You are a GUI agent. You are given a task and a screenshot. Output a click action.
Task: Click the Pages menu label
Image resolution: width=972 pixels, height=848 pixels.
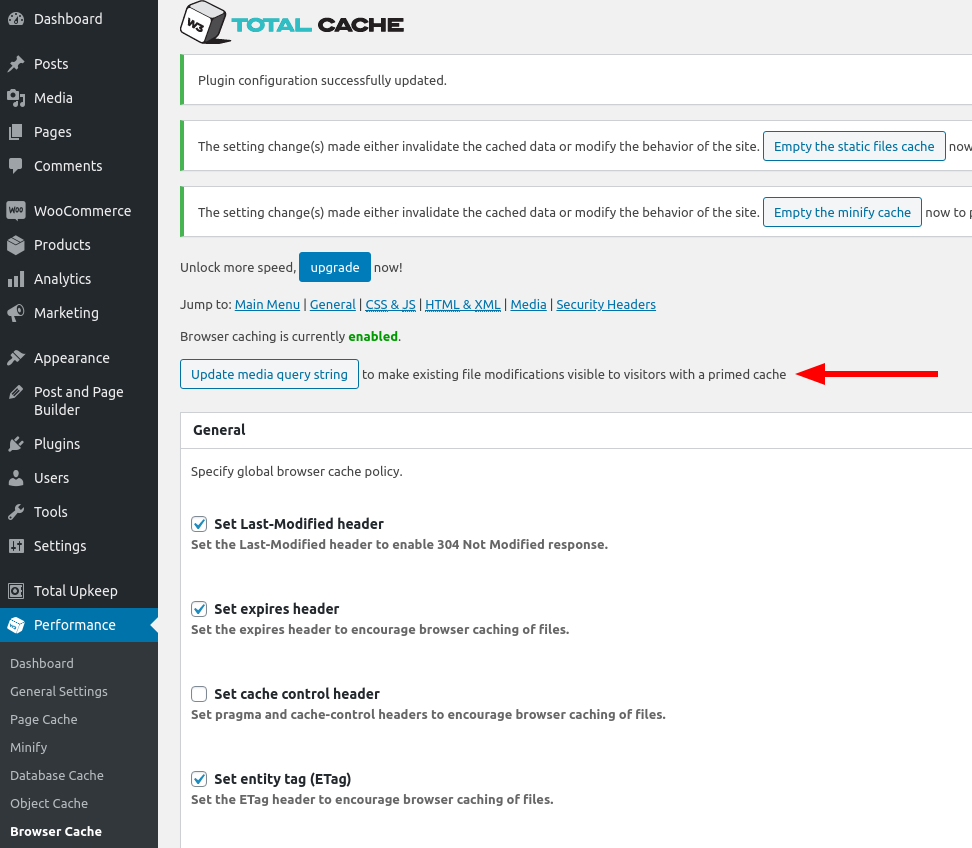coord(53,132)
